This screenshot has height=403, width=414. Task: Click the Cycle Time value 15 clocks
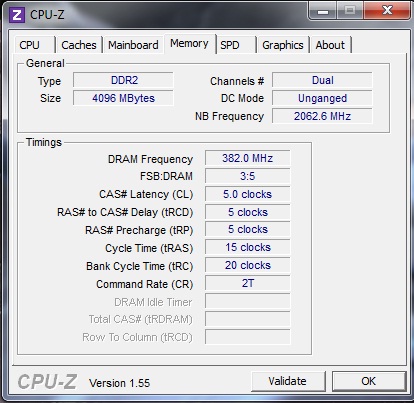[248, 247]
